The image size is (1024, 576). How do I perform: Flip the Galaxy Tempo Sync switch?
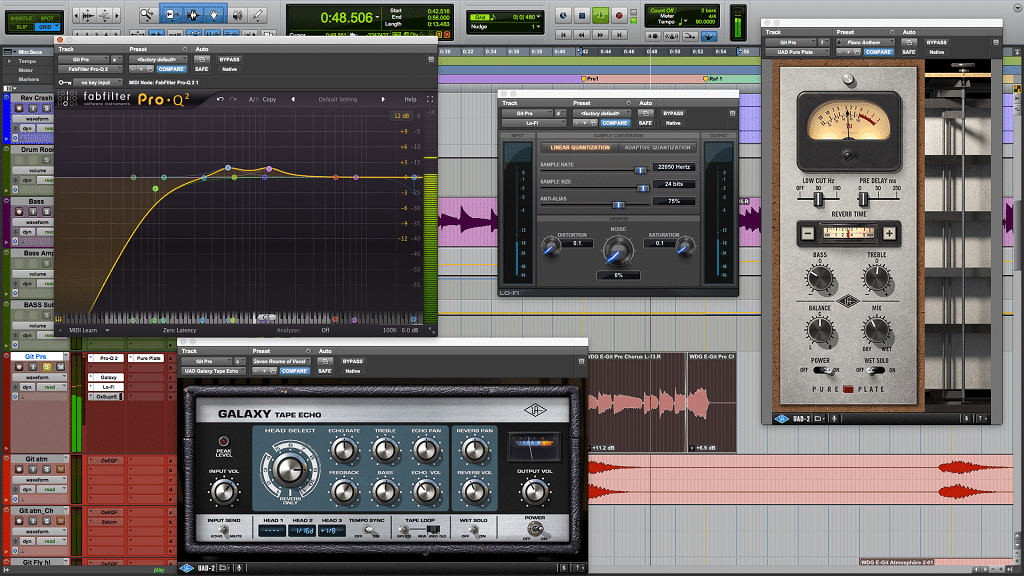pos(368,531)
